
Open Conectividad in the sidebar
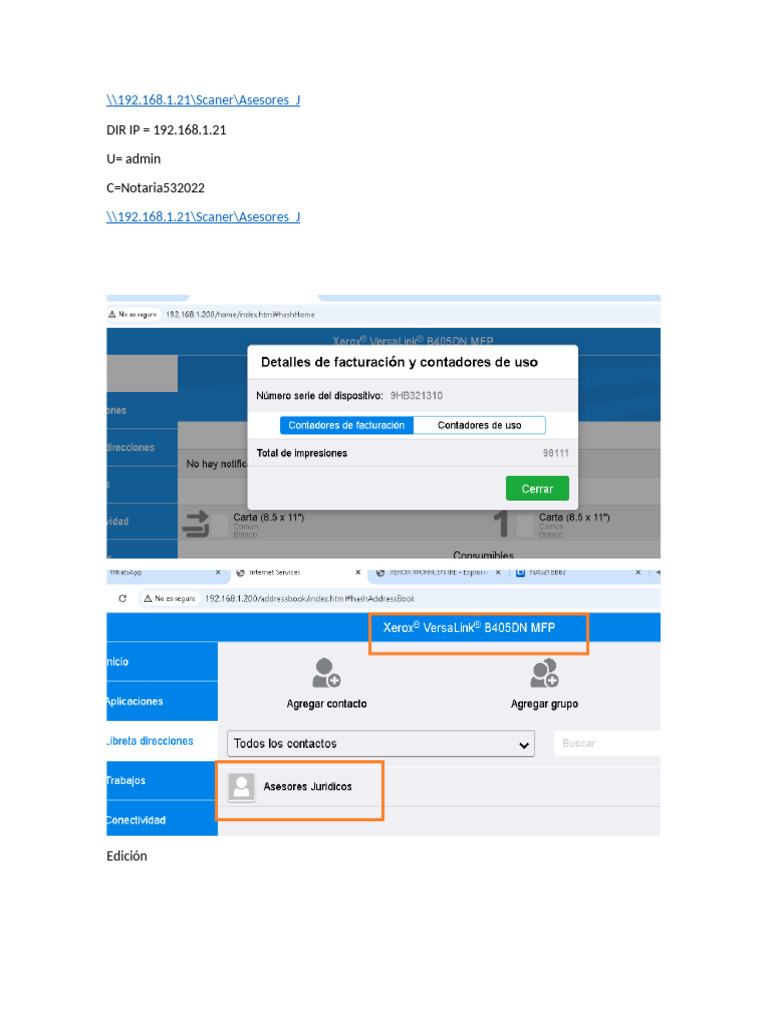(x=162, y=819)
